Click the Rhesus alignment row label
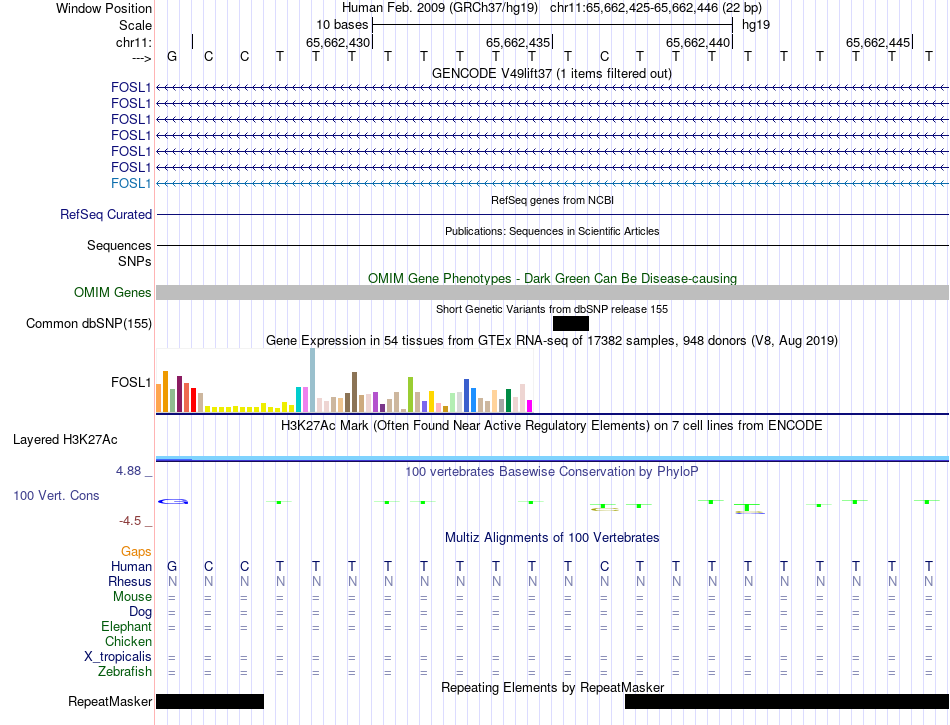 point(130,581)
